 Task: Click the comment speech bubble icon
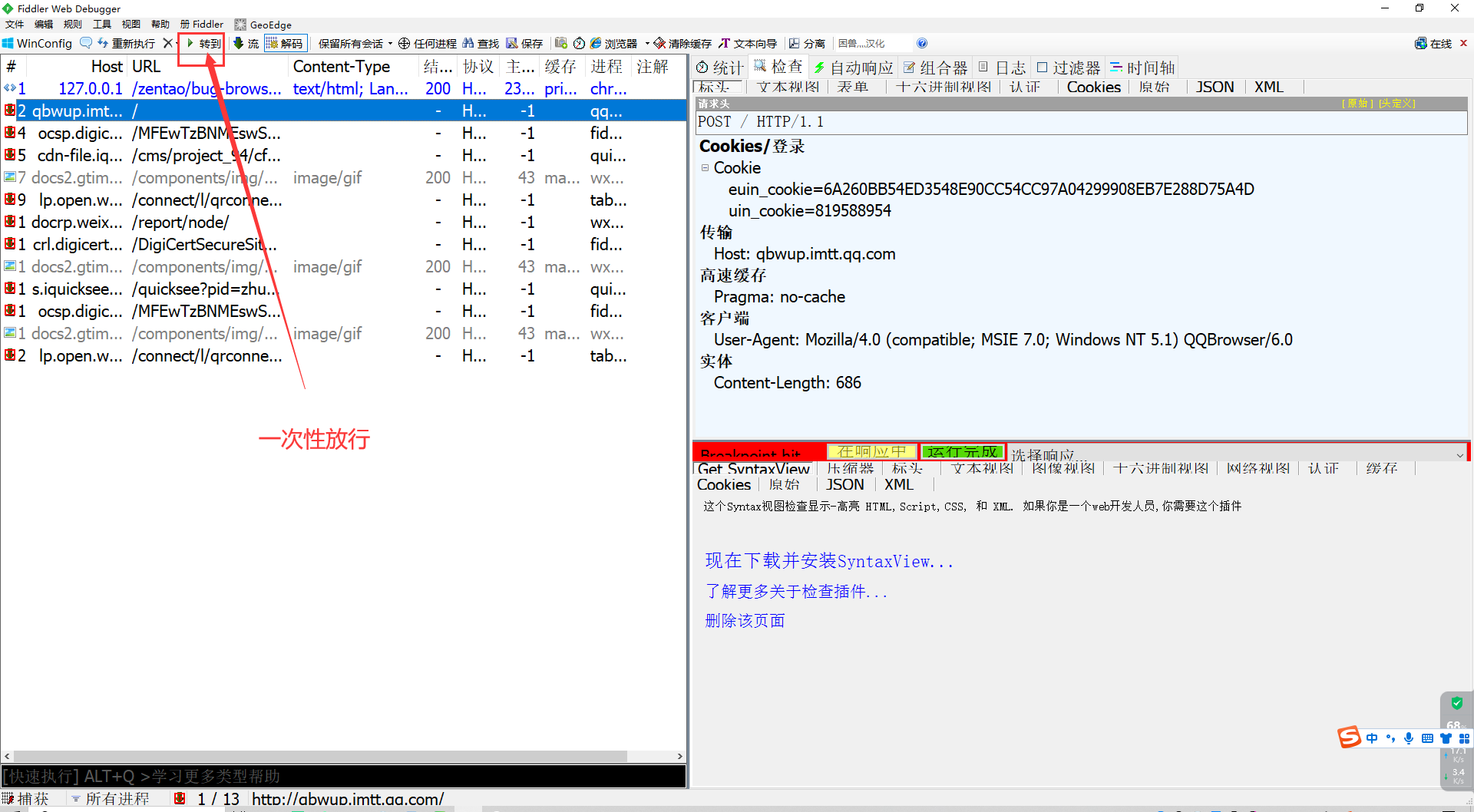coord(86,43)
